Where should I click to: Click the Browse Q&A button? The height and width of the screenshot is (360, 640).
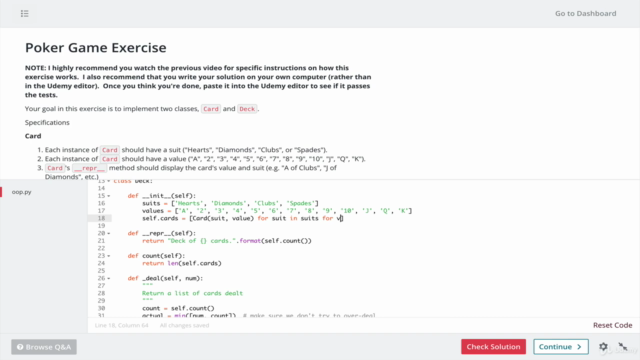click(x=44, y=347)
